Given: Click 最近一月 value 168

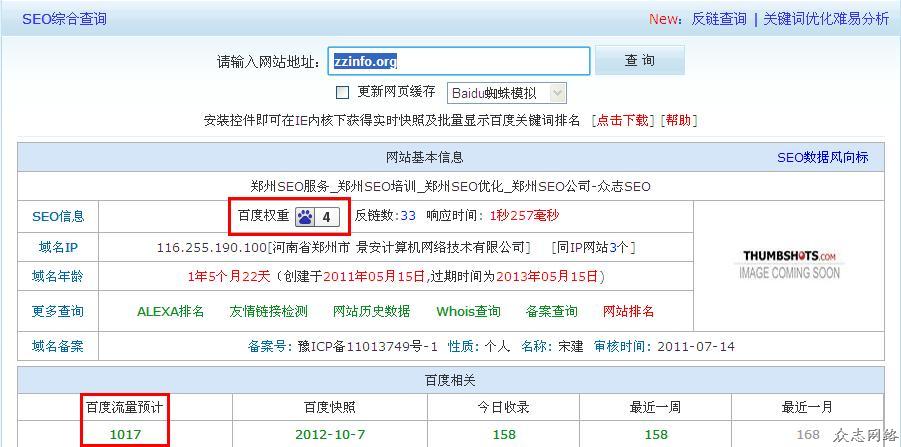Looking at the screenshot, I should pos(808,435).
